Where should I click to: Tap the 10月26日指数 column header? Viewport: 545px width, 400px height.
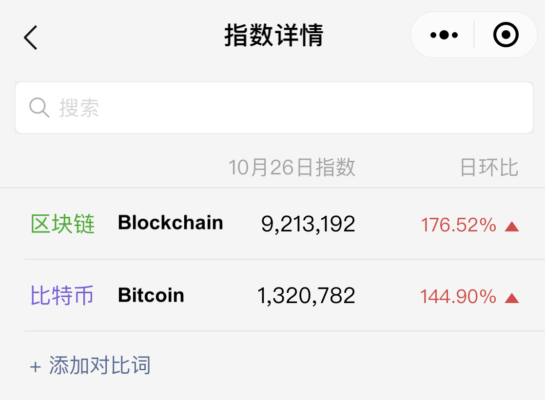[292, 168]
